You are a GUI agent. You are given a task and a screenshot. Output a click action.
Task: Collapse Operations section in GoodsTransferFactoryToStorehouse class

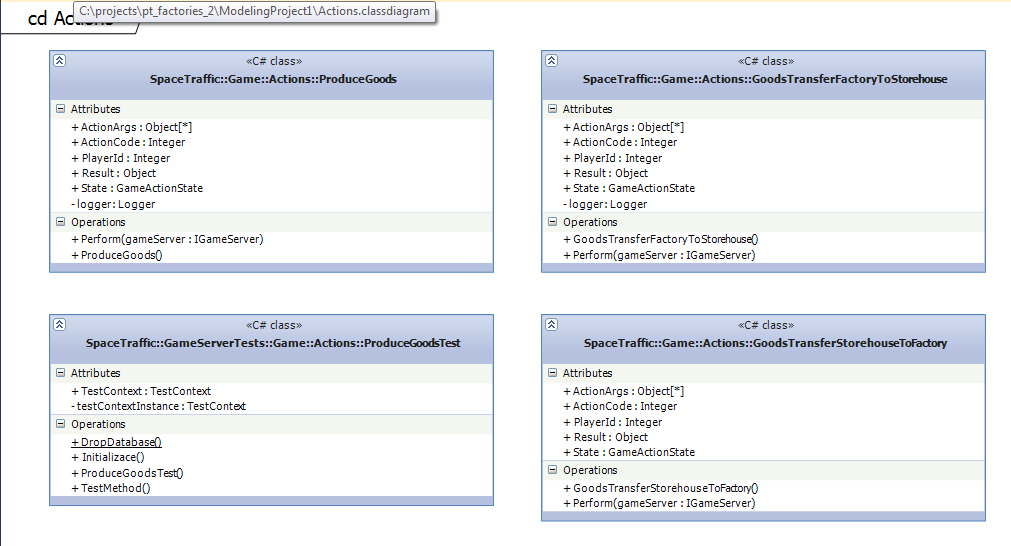[x=553, y=222]
